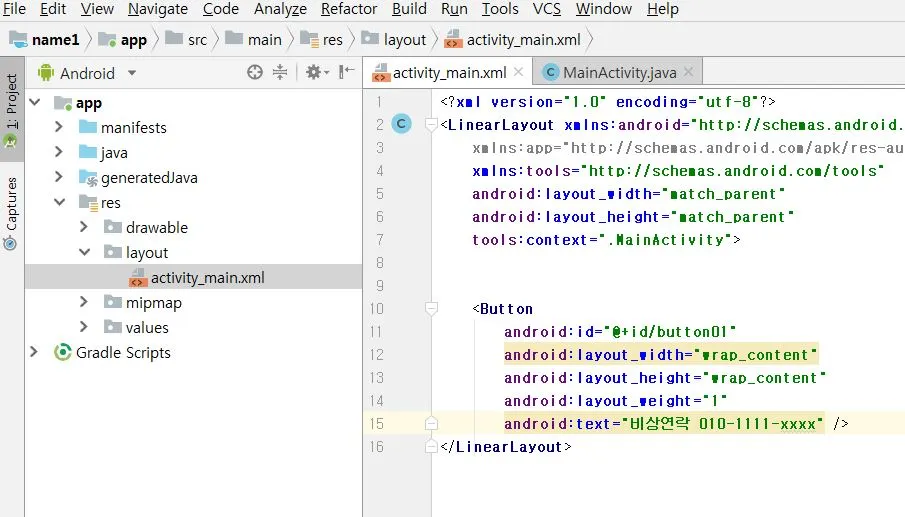Select the mipmap folder
The height and width of the screenshot is (517, 905).
point(143,303)
